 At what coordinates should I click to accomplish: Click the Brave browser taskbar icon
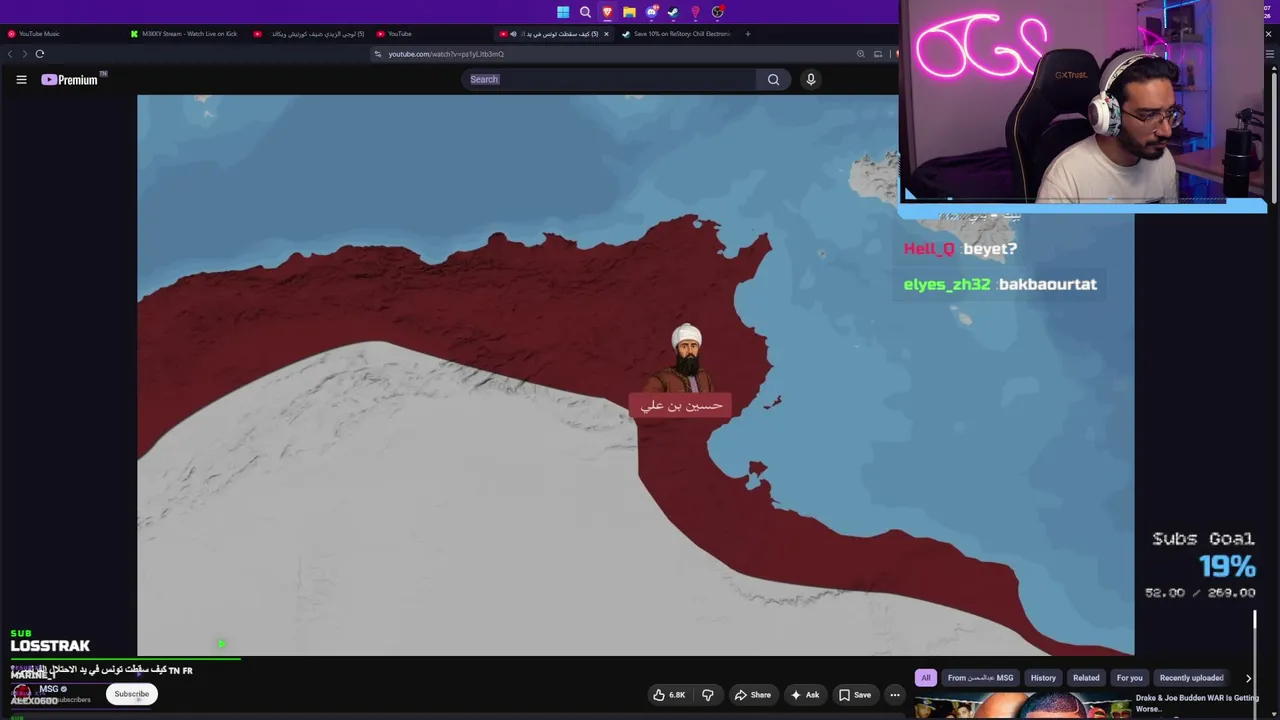[x=607, y=12]
